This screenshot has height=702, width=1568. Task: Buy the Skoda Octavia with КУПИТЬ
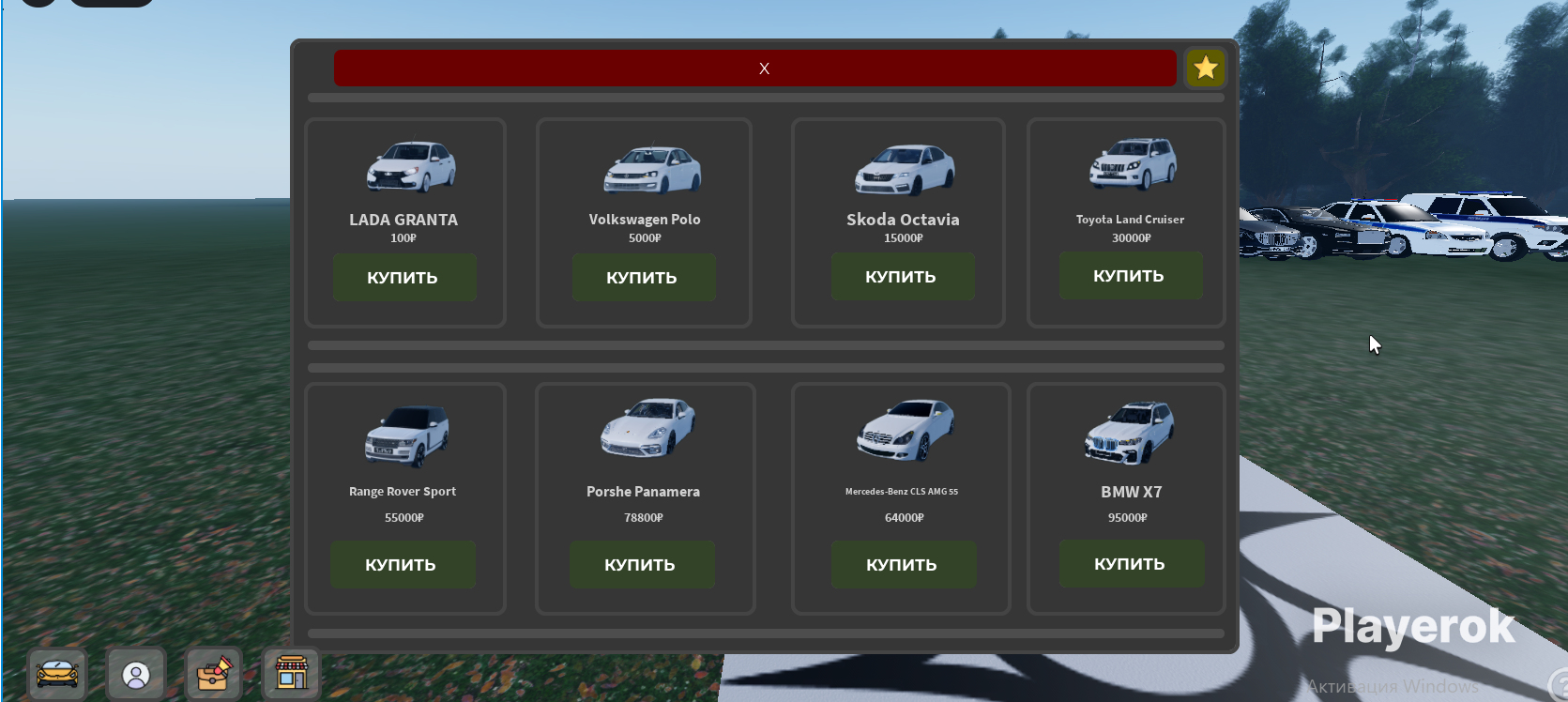pos(903,277)
